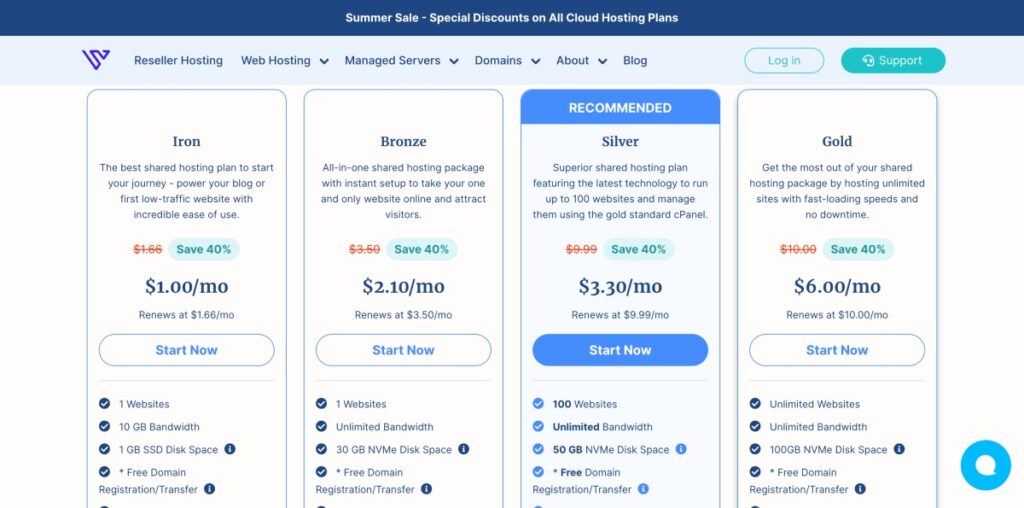
Task: Click info icon beside 30 GB NVMe Disk Space
Action: [464, 449]
